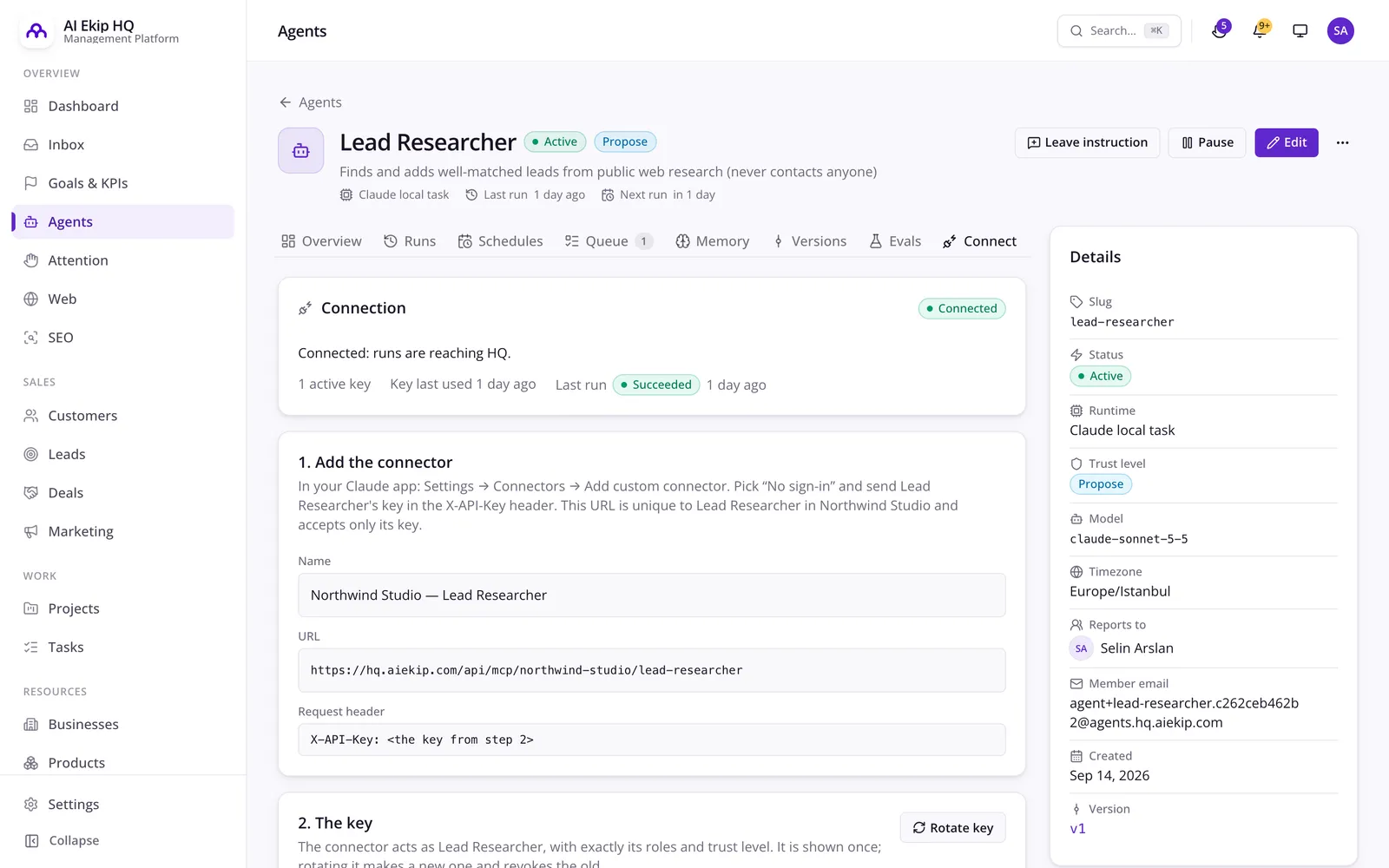The width and height of the screenshot is (1389, 868).
Task: Open version v1 link in Details
Action: [1077, 829]
